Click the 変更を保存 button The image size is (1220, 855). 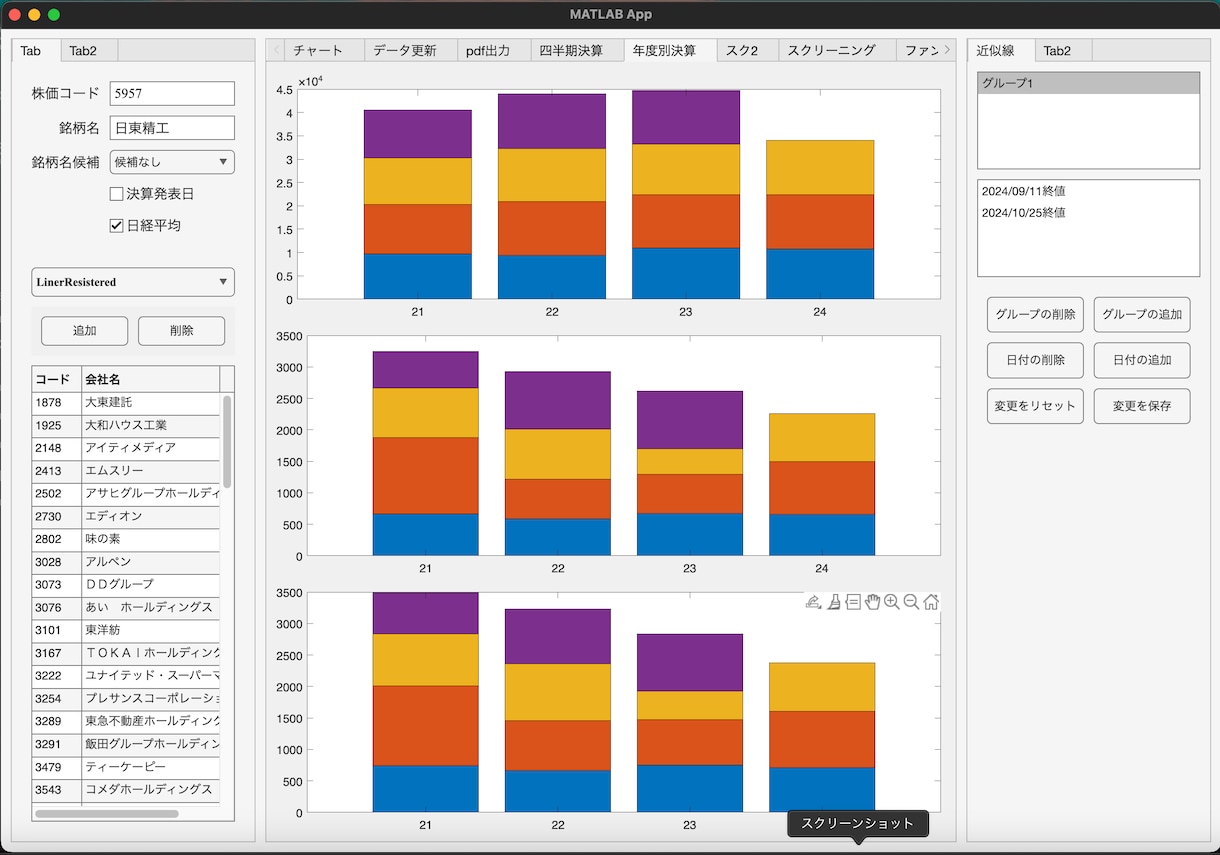pos(1142,406)
